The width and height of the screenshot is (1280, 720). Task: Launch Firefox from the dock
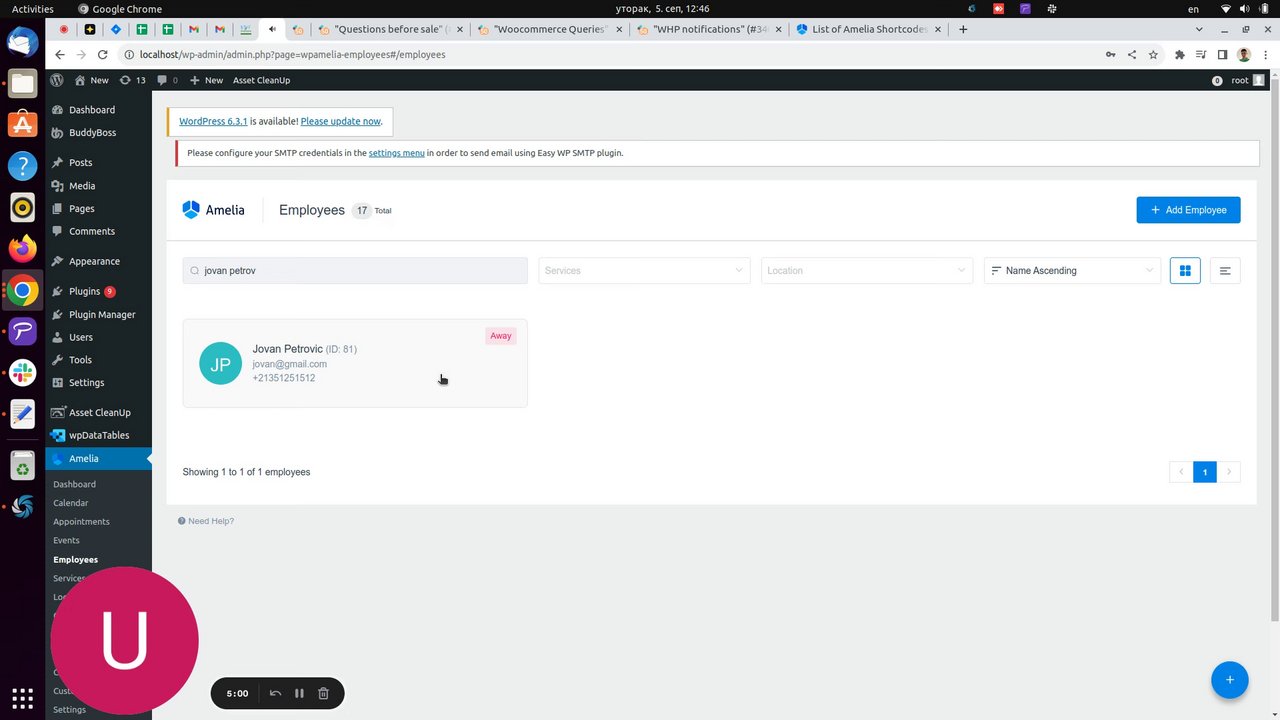tap(22, 248)
